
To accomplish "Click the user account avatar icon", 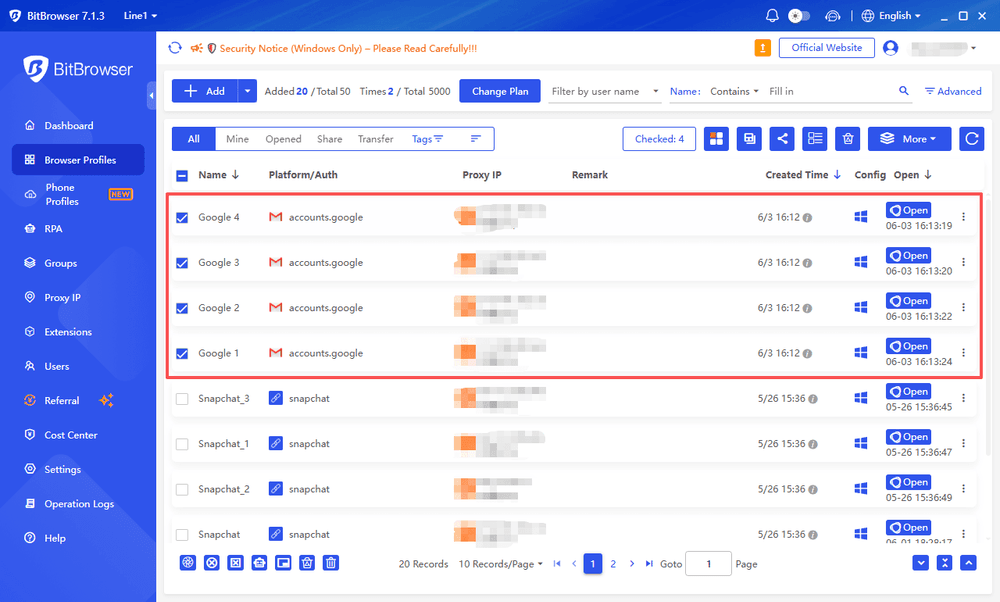I will (890, 48).
